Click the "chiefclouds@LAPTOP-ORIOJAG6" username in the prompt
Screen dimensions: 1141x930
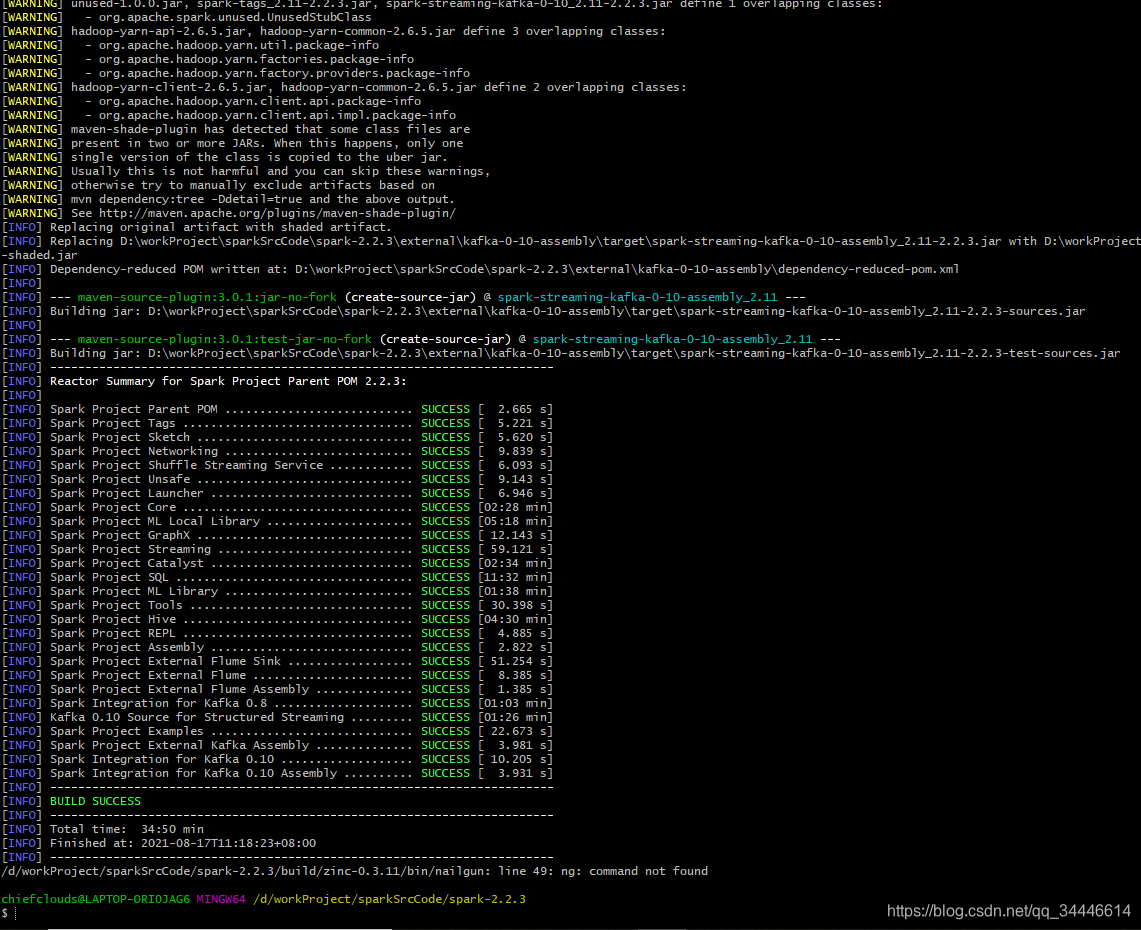coord(95,899)
